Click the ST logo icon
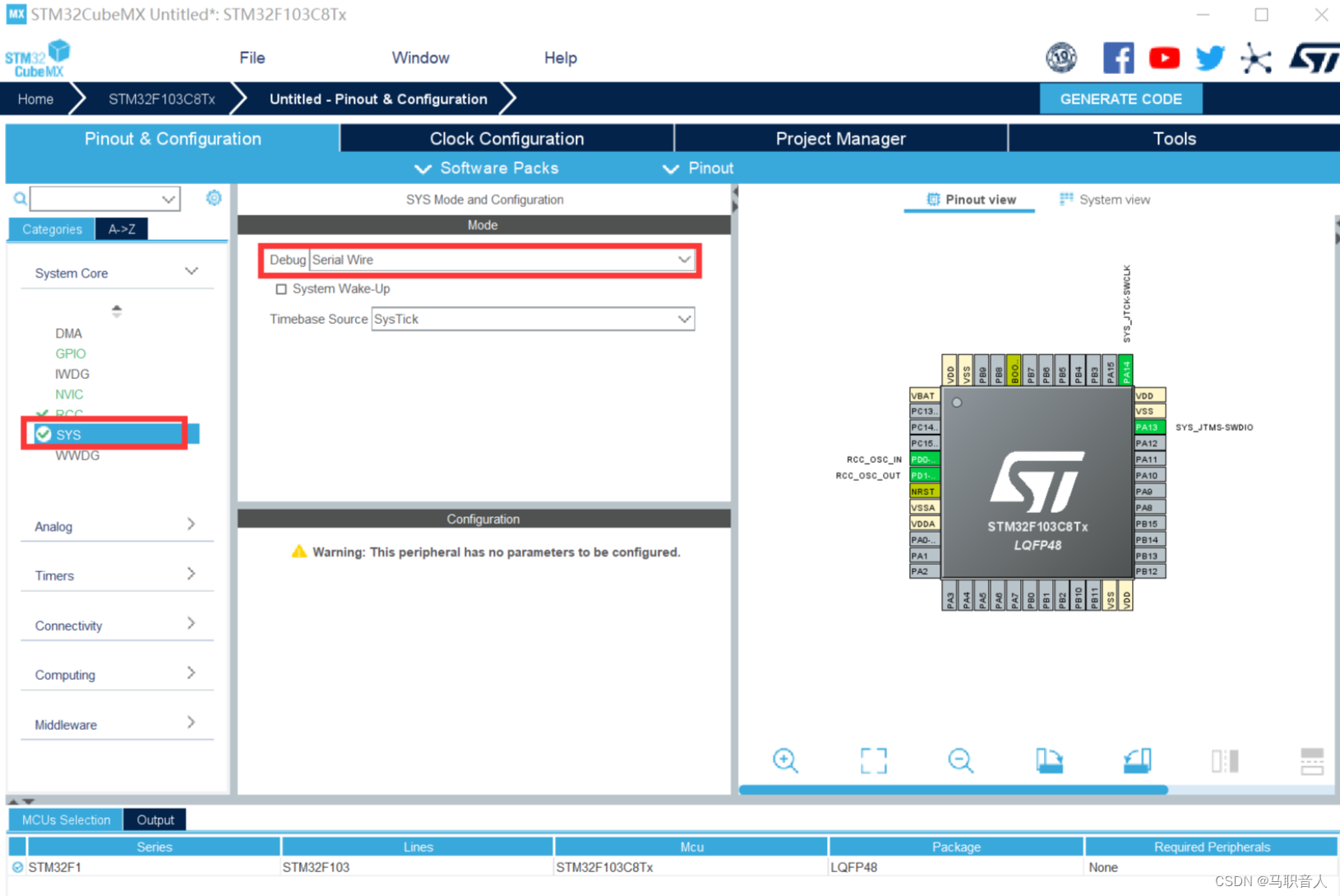The image size is (1340, 896). pyautogui.click(x=1314, y=58)
